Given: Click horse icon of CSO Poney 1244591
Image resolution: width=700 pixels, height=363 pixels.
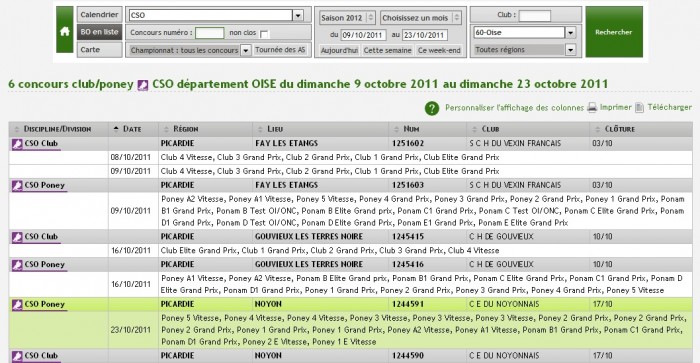Looking at the screenshot, I should (17, 305).
